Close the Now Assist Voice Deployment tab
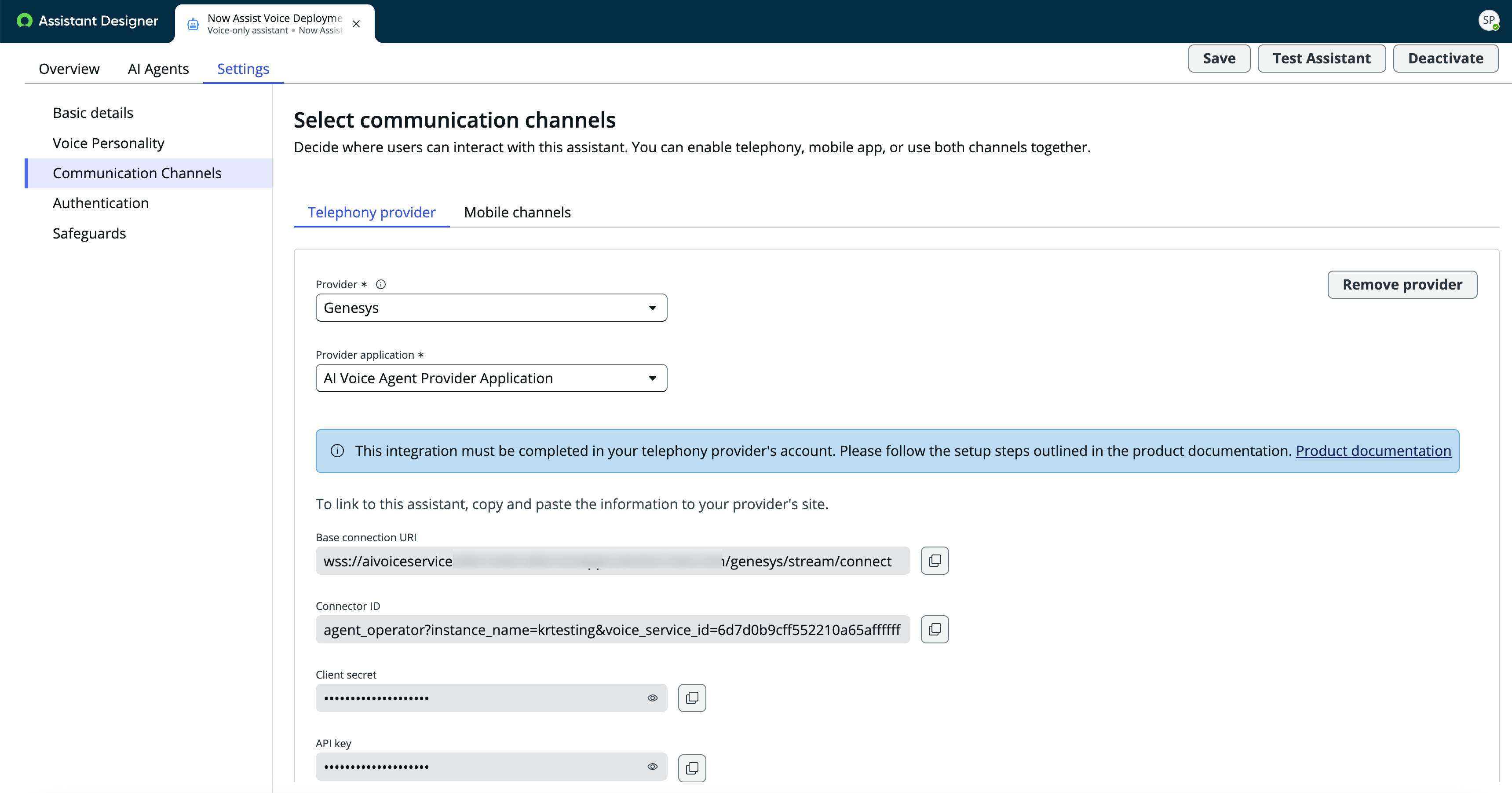The height and width of the screenshot is (793, 1512). pyautogui.click(x=356, y=24)
